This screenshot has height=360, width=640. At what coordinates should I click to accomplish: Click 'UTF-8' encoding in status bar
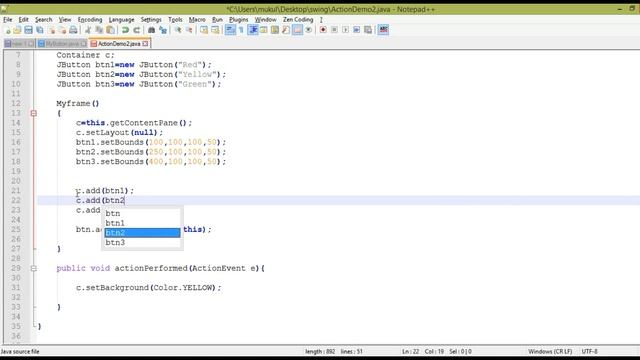coord(589,351)
